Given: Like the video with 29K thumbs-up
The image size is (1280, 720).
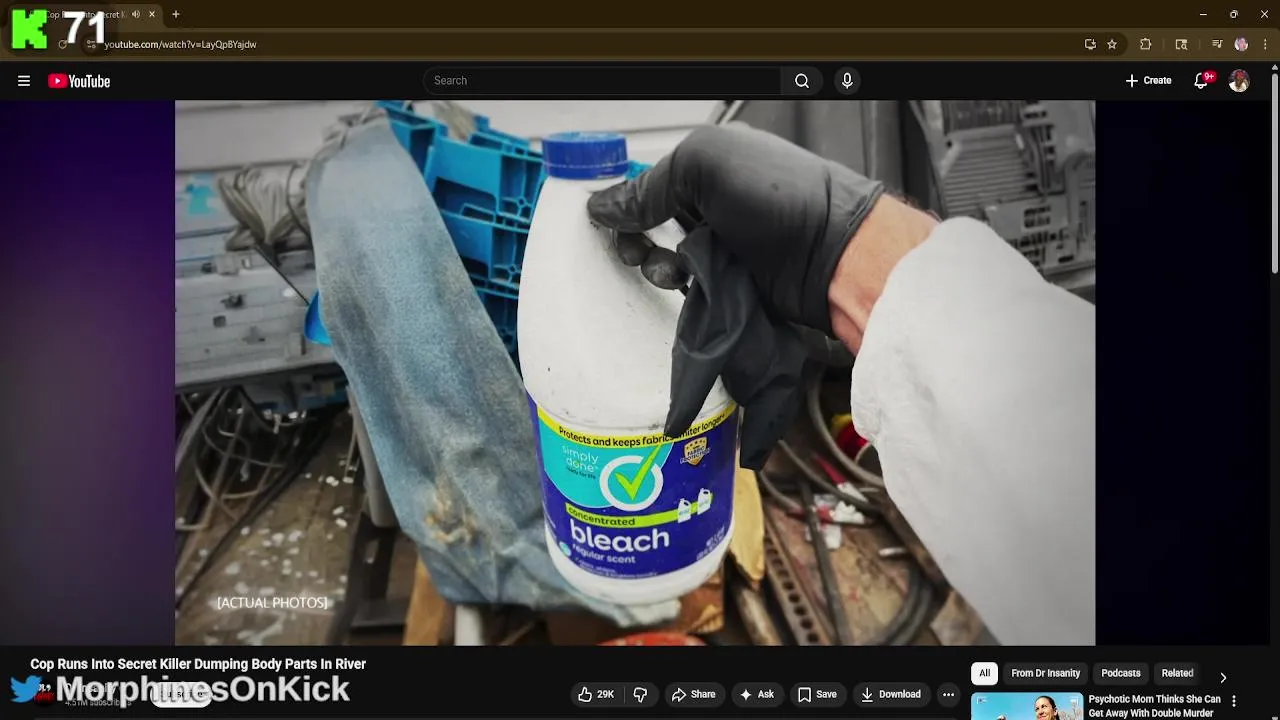Looking at the screenshot, I should point(596,694).
